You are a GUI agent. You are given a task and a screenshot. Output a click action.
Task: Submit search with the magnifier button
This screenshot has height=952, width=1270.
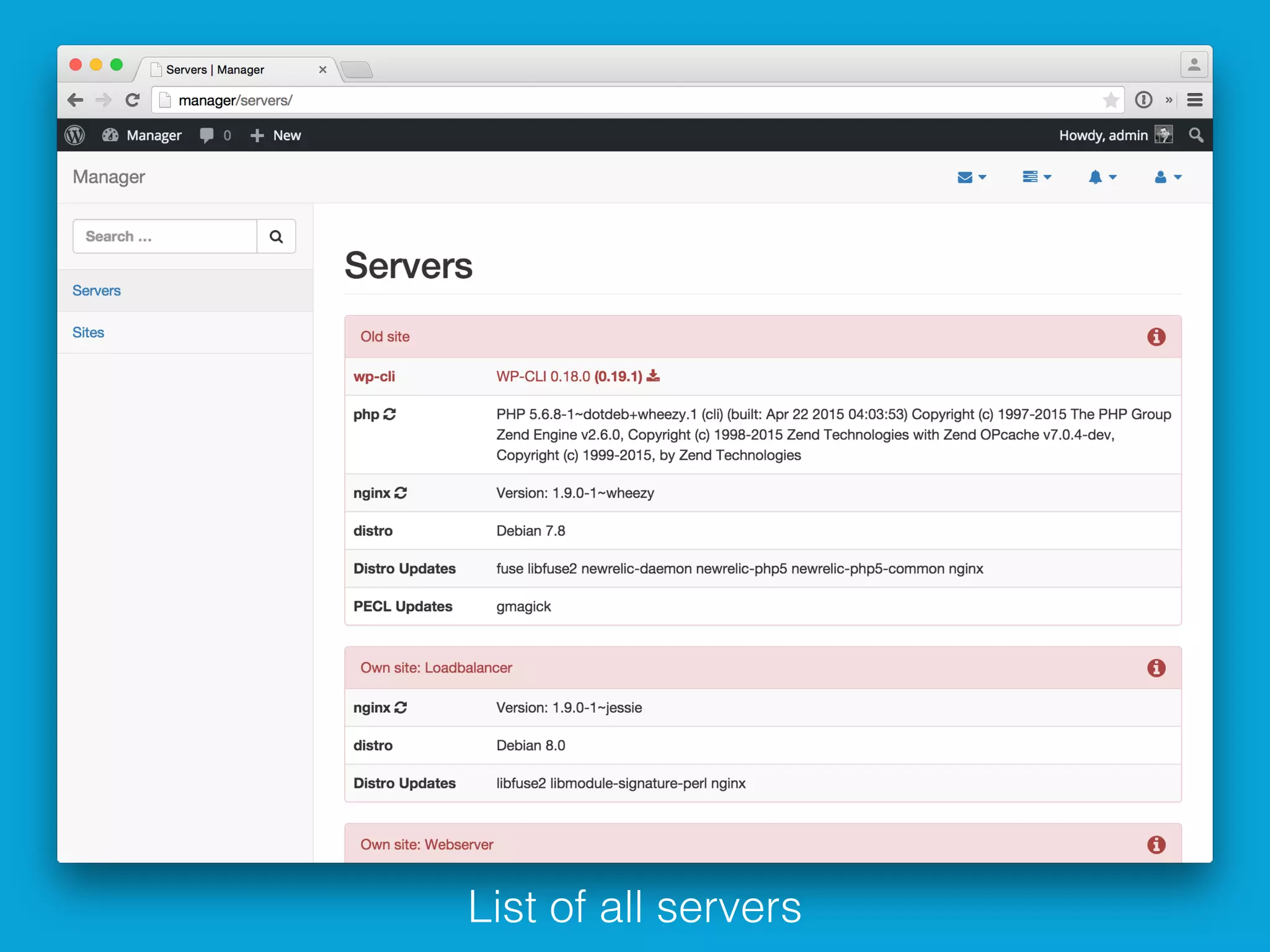pos(277,236)
